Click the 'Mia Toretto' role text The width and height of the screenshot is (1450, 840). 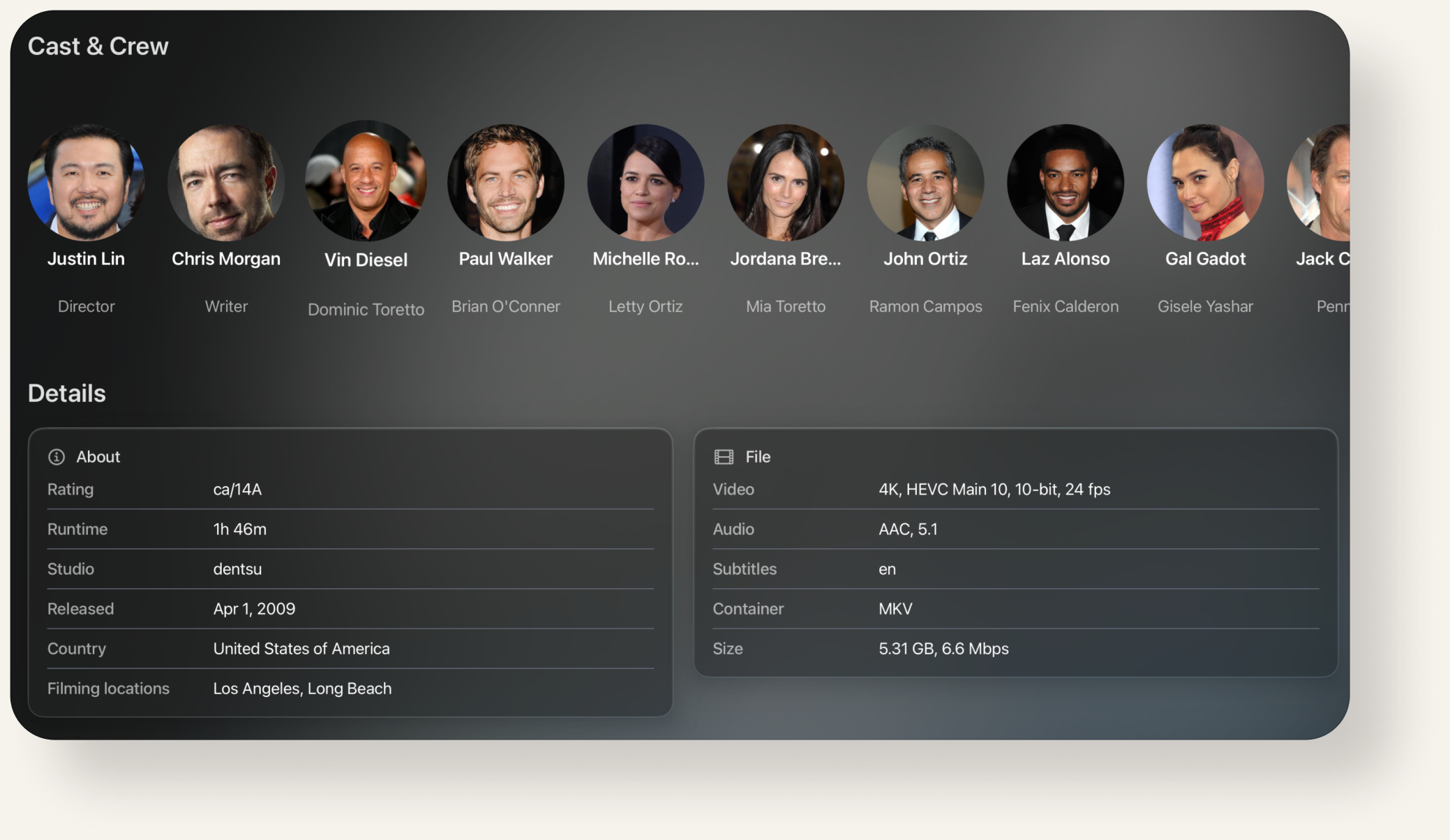coord(786,306)
